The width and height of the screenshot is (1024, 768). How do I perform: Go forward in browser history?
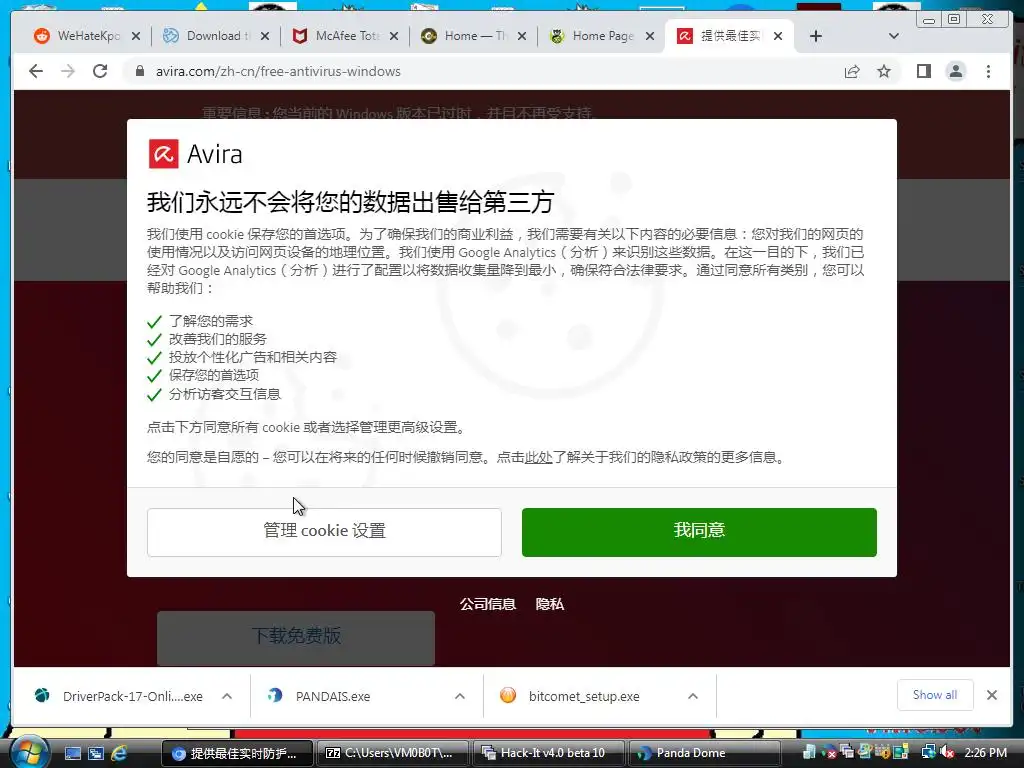(x=68, y=71)
